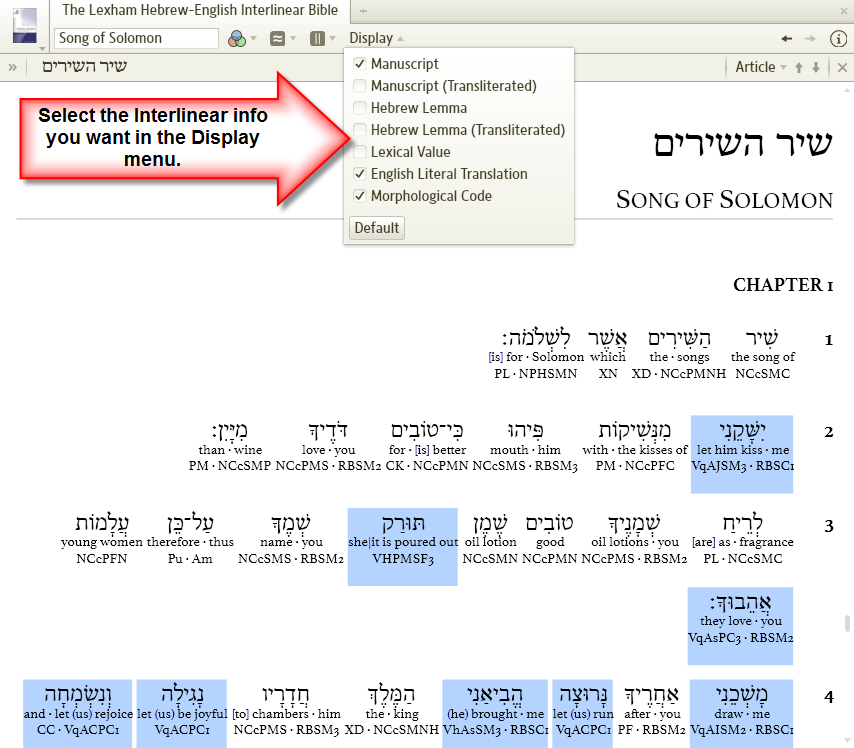Screen dimensions: 854x748
Task: Uncheck the Manuscript checkbox
Action: pyautogui.click(x=359, y=64)
